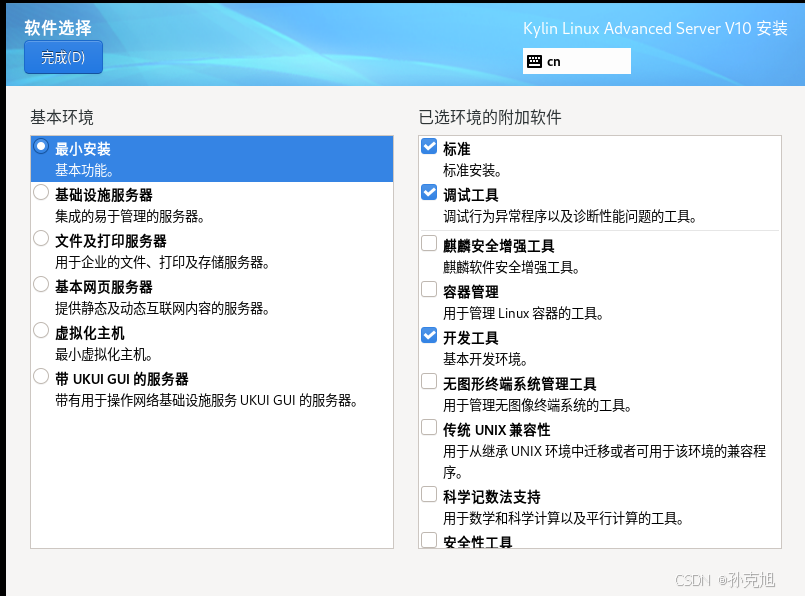Image resolution: width=805 pixels, height=596 pixels.
Task: Click 用于管理无图像终端系统的工具。 description
Action: (538, 406)
